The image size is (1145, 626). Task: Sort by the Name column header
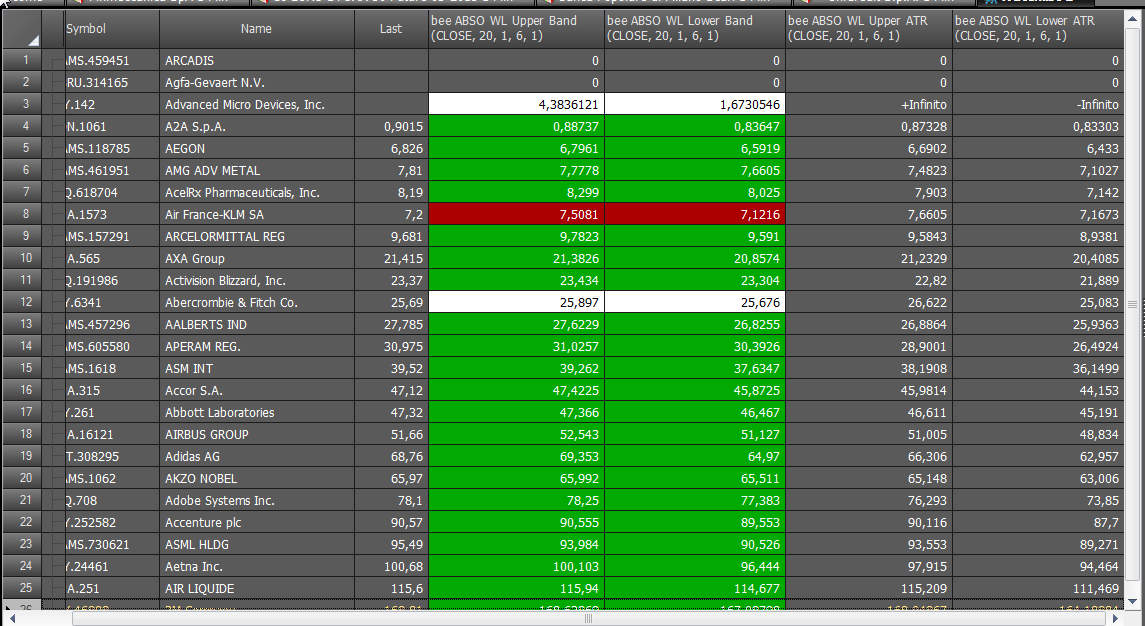click(256, 29)
